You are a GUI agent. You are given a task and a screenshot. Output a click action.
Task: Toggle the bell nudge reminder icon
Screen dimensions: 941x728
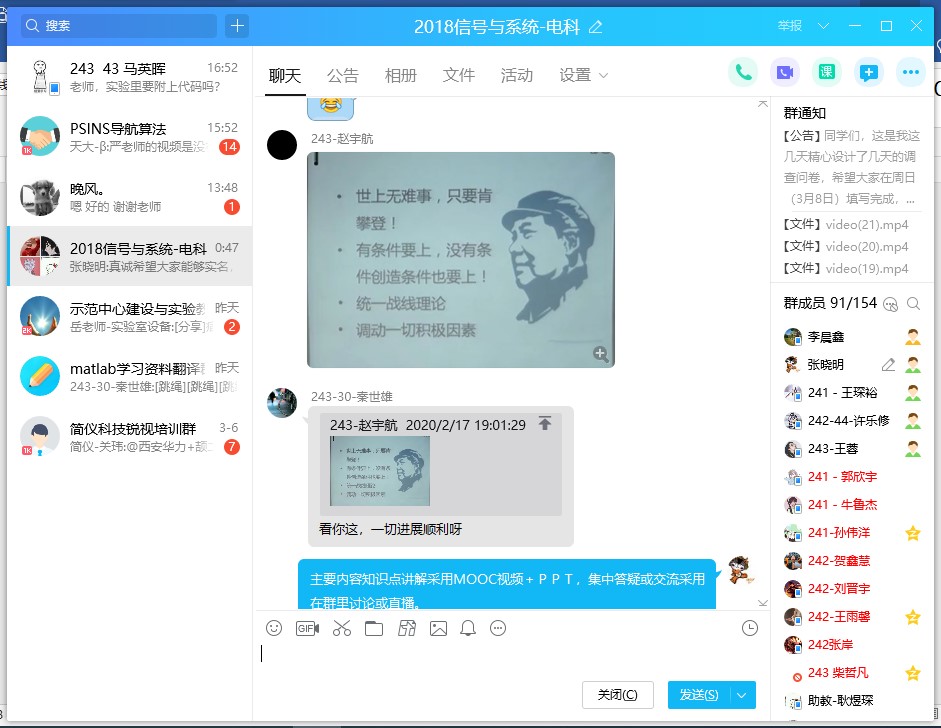466,628
